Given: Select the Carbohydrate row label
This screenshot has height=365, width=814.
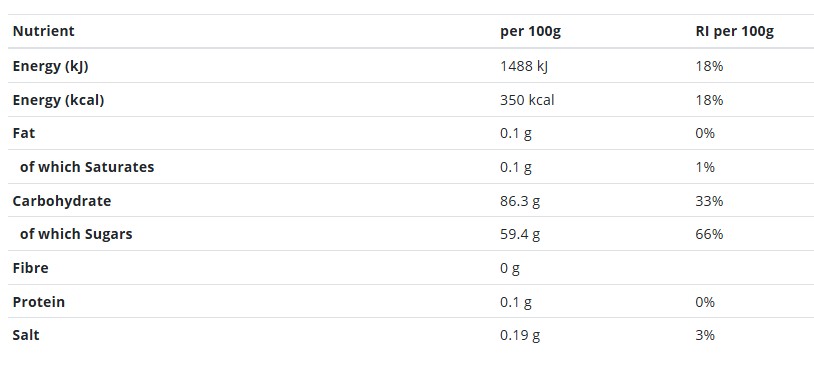Looking at the screenshot, I should click(x=62, y=201).
